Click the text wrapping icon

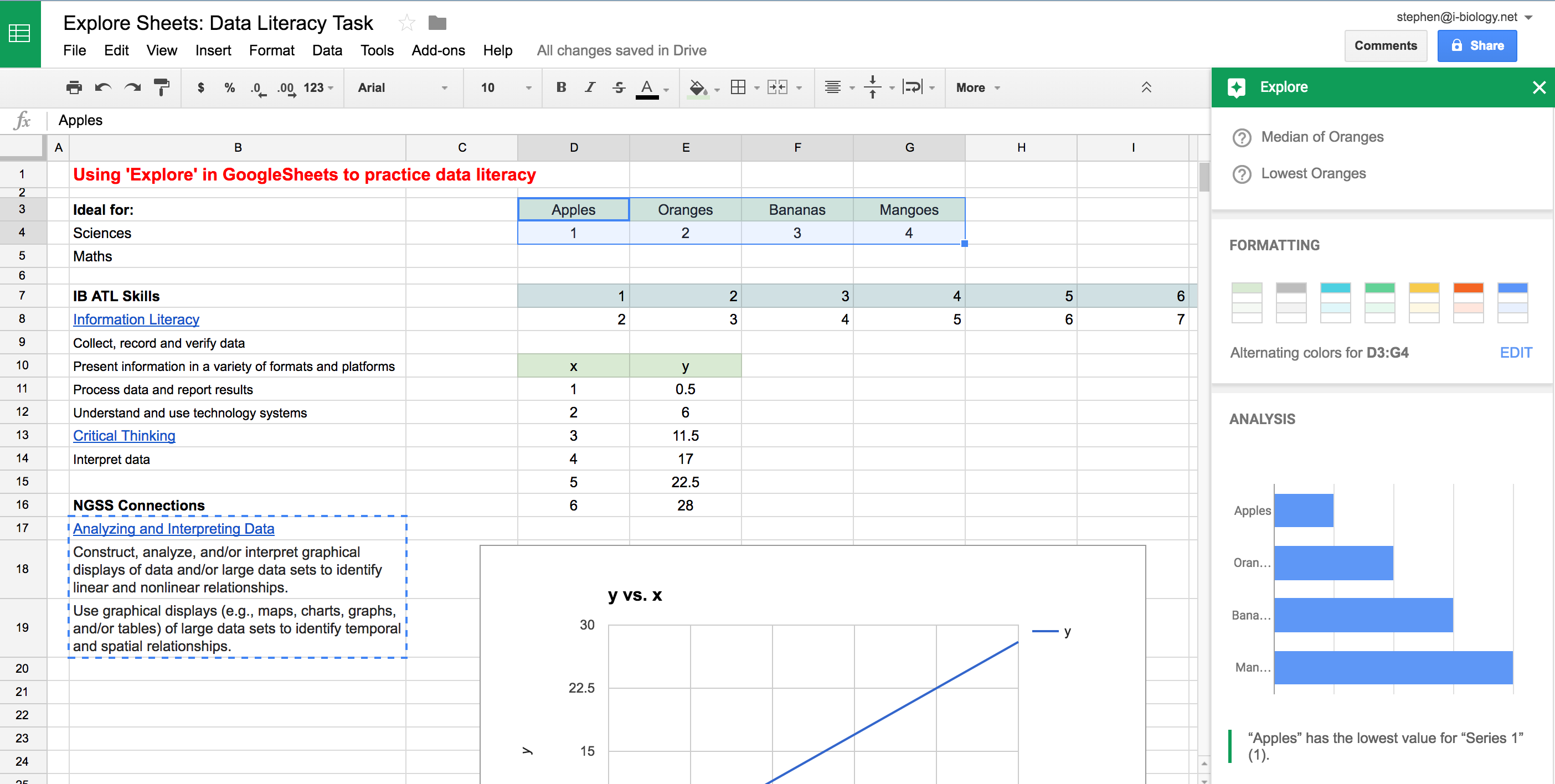click(x=912, y=87)
